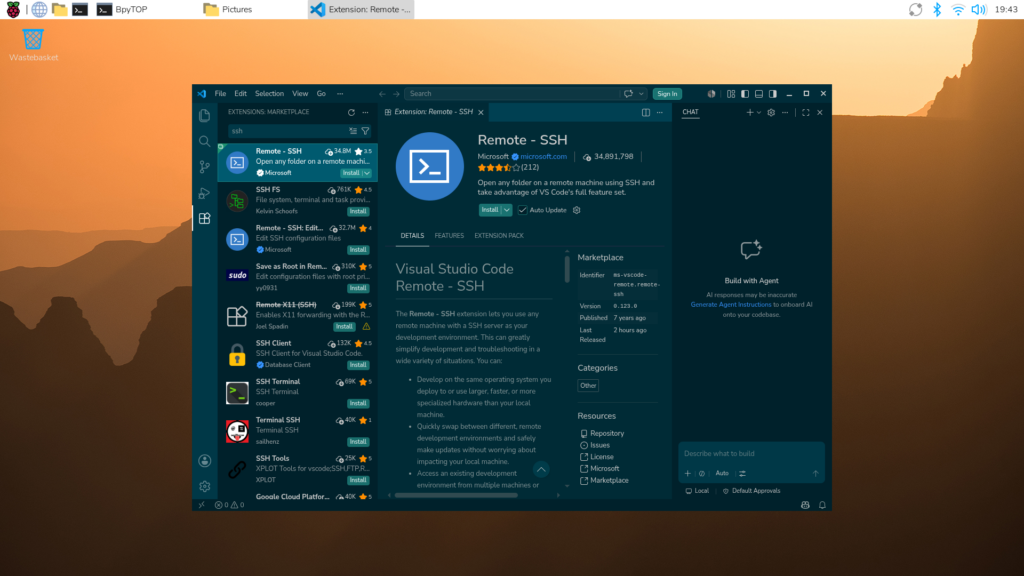Open the Copilot status icon in status bar

pos(805,505)
